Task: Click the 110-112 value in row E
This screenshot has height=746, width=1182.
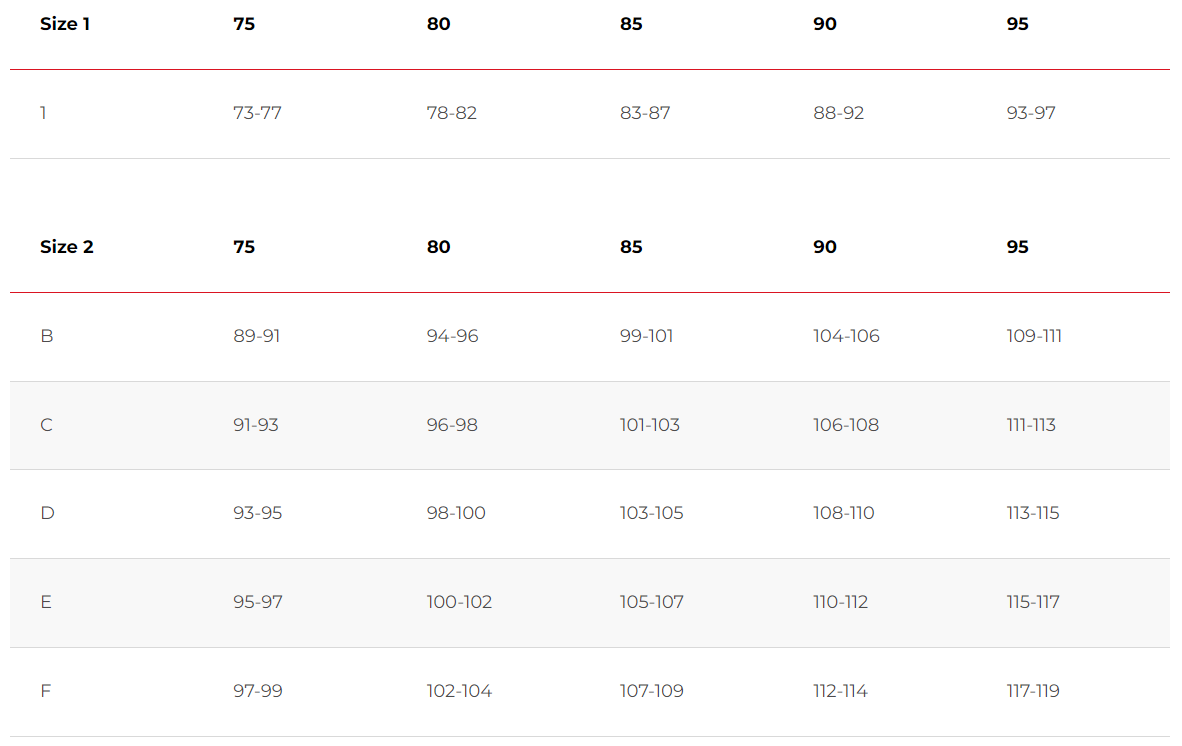Action: 840,602
